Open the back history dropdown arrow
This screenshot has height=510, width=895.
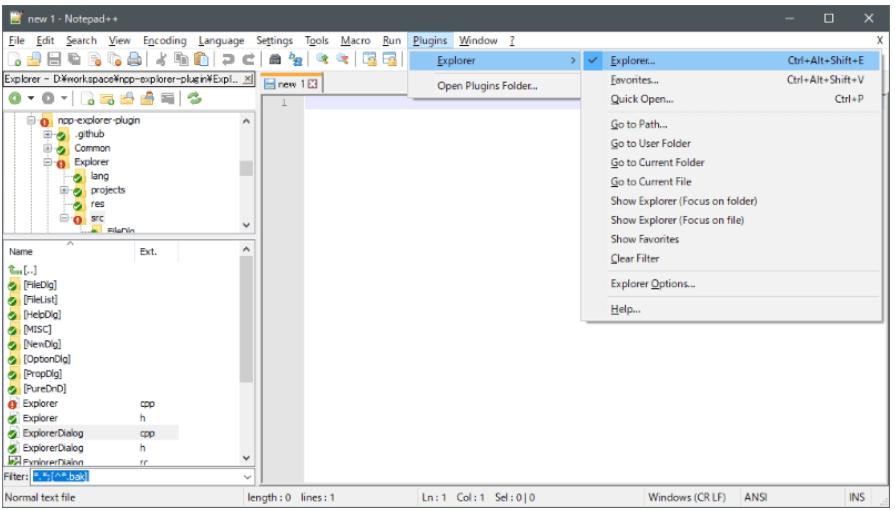click(31, 98)
